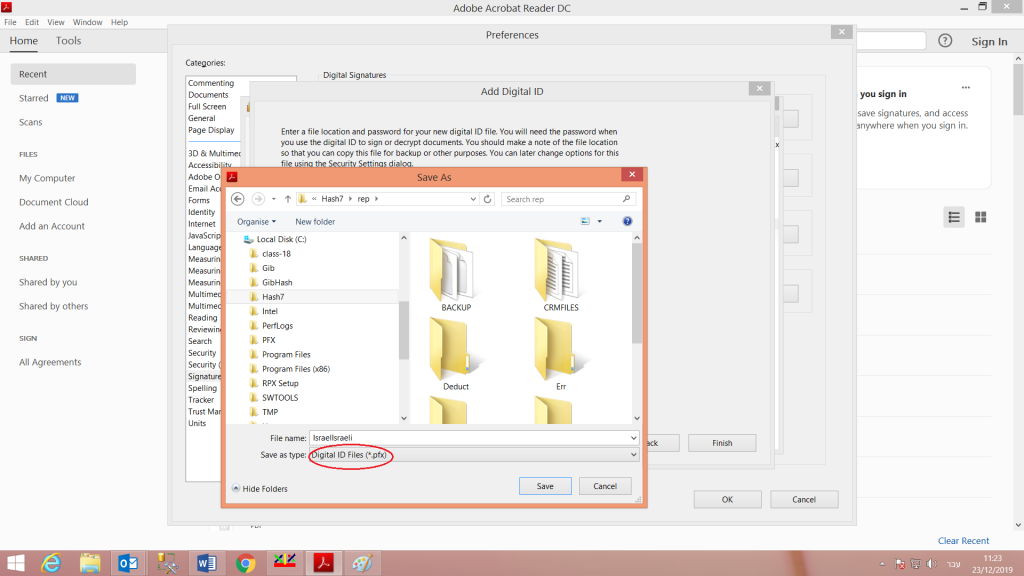Click Sign In at top right
The height and width of the screenshot is (576, 1024).
click(x=989, y=41)
